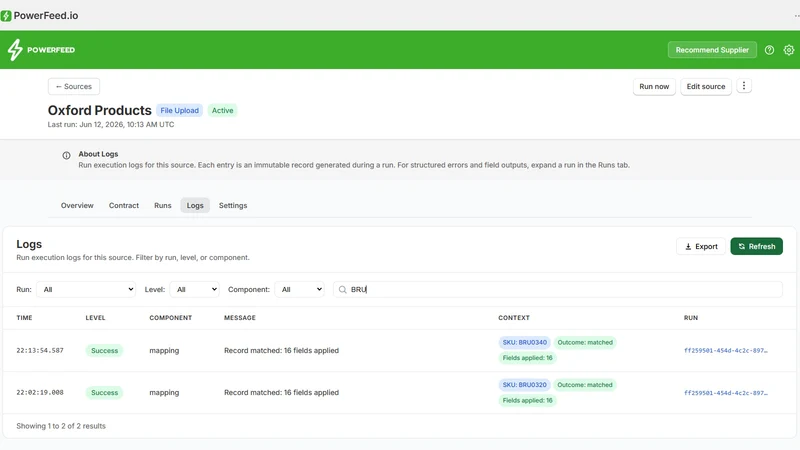Click the Oxford Products heading
Viewport: 800px width, 450px height.
point(99,110)
